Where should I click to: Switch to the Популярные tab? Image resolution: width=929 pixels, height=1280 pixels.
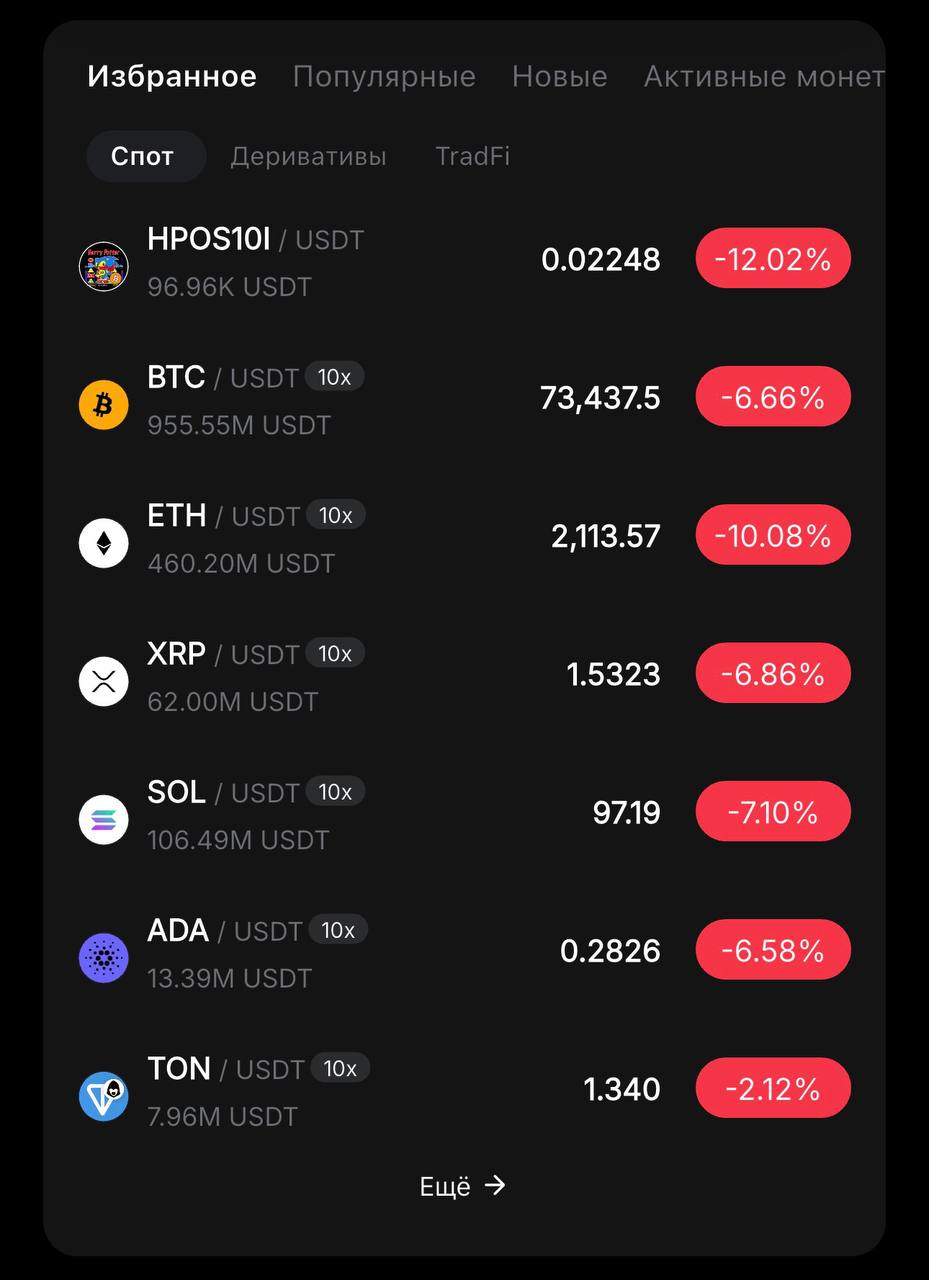click(x=384, y=76)
